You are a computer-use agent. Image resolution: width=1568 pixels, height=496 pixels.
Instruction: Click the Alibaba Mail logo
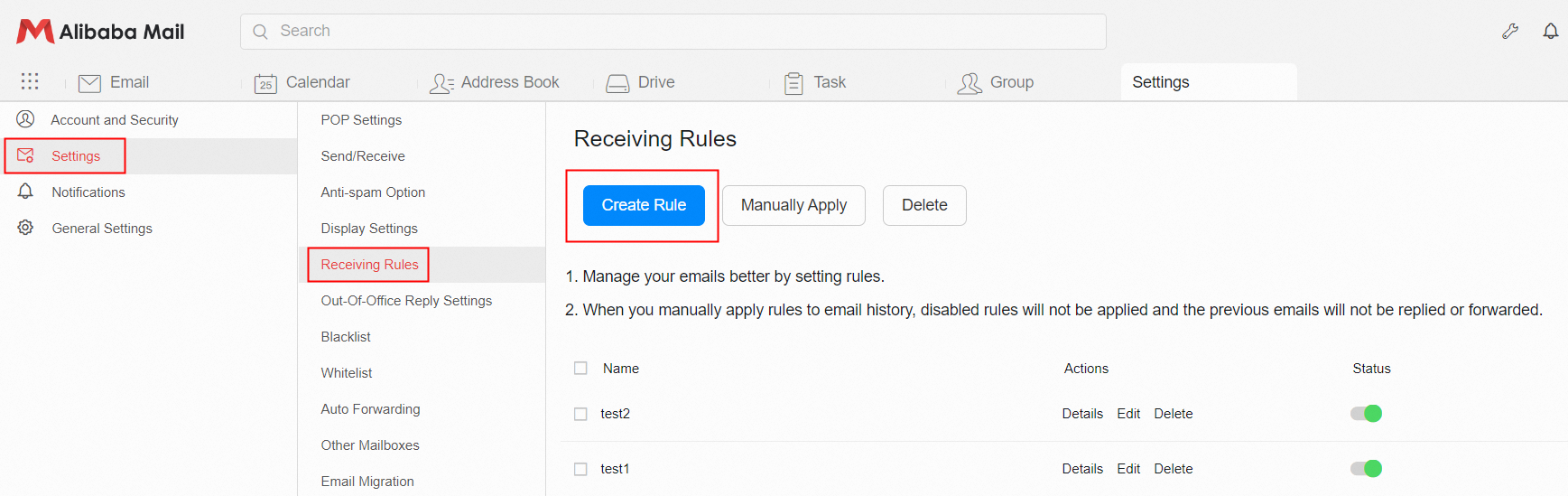[100, 32]
